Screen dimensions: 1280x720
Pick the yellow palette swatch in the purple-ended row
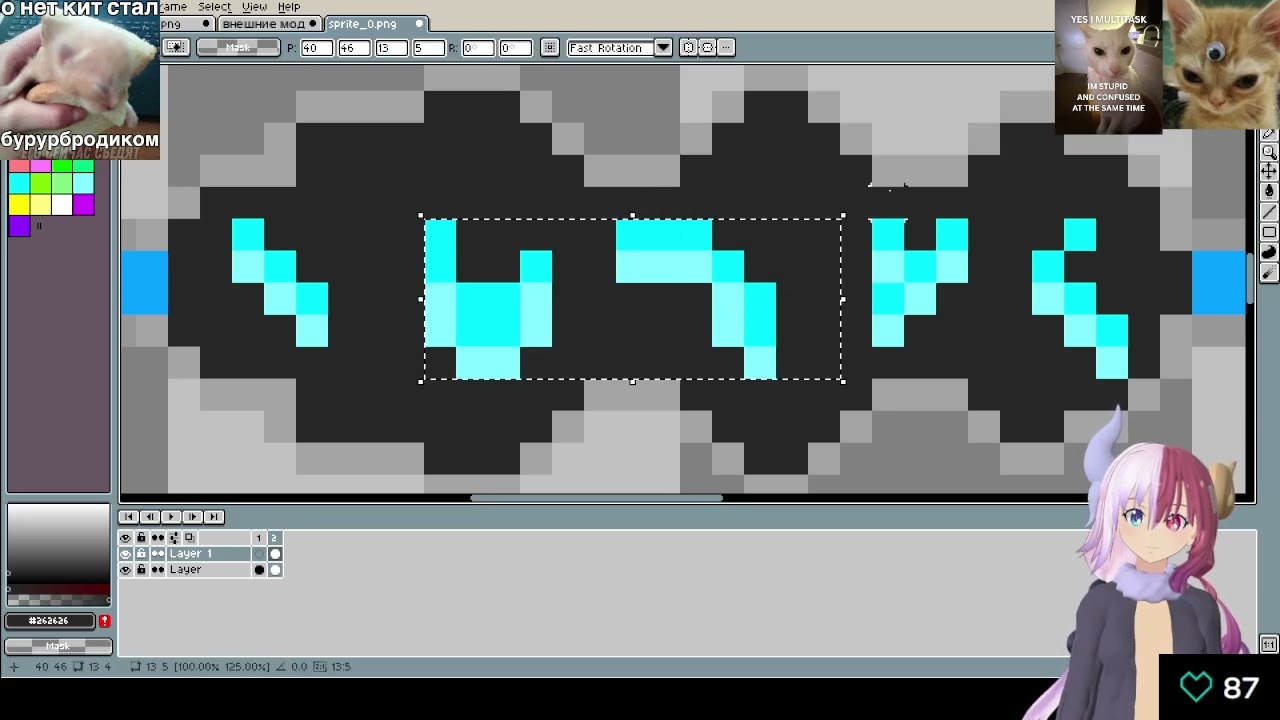pyautogui.click(x=19, y=205)
